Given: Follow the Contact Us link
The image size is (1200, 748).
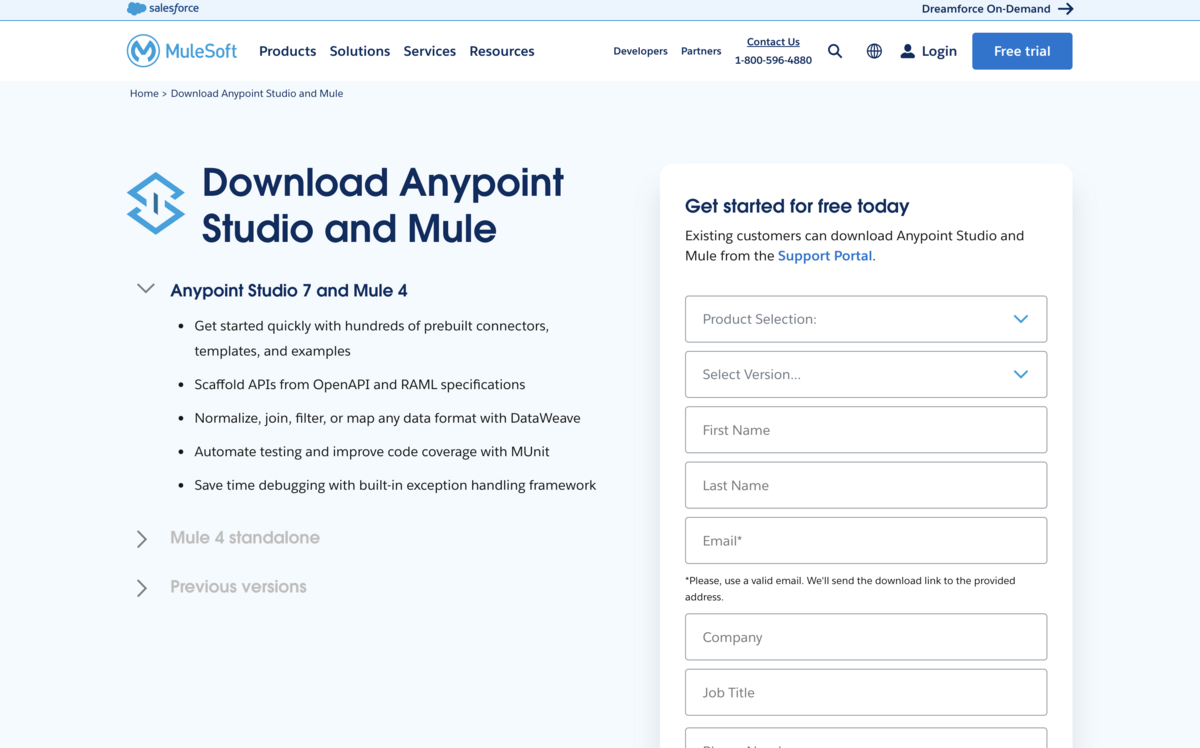Looking at the screenshot, I should tap(773, 41).
